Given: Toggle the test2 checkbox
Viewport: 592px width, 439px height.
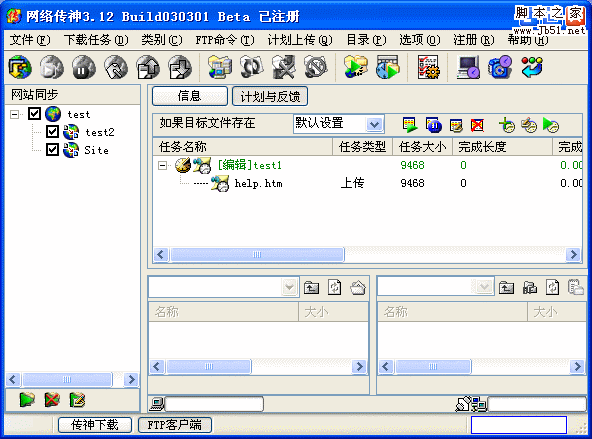Looking at the screenshot, I should [x=52, y=131].
